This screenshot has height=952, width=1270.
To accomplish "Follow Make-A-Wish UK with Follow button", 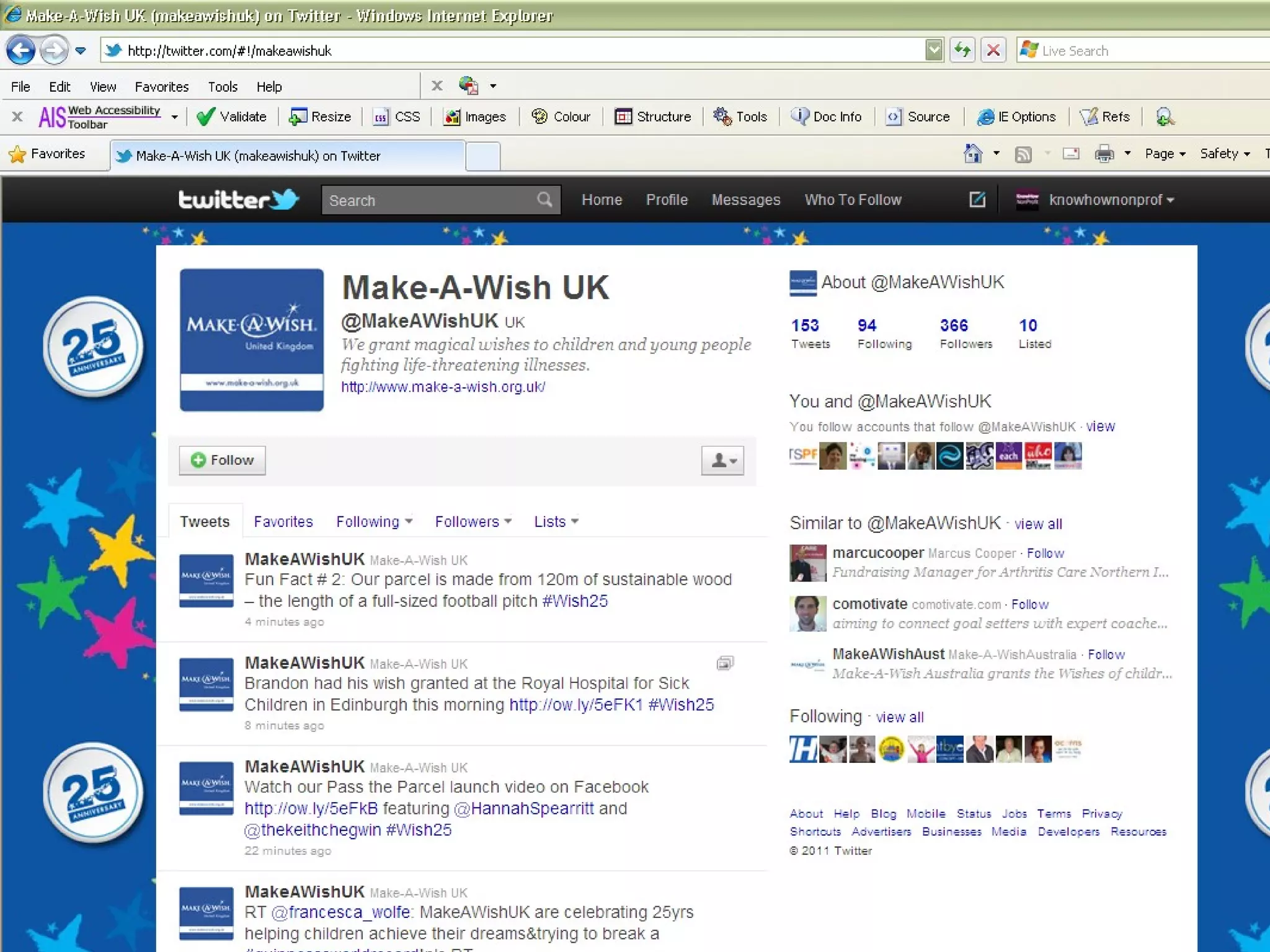I will (x=222, y=461).
